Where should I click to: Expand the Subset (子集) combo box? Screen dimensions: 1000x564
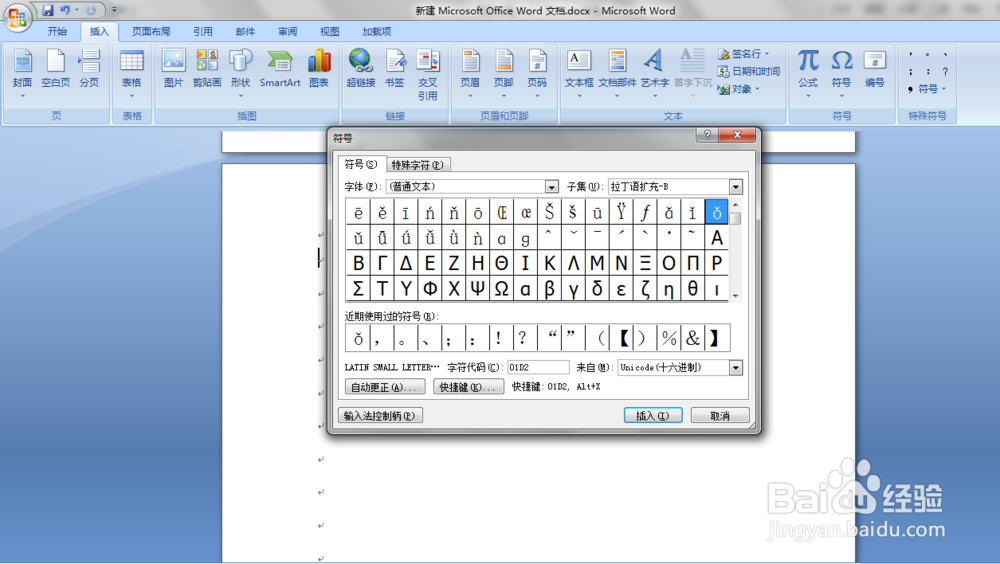click(736, 187)
